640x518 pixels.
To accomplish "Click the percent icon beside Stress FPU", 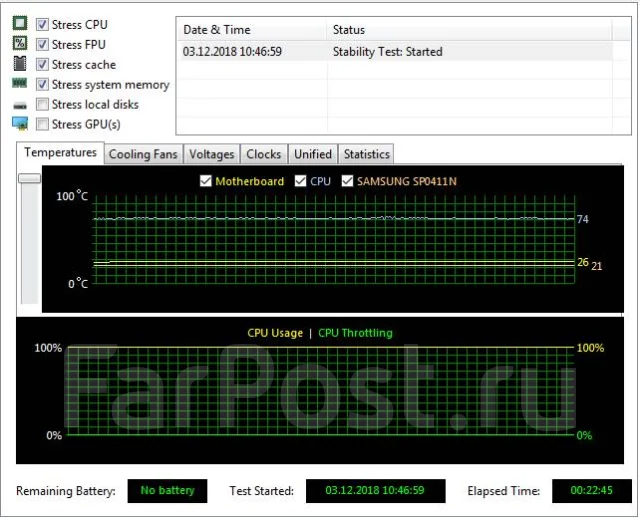I will (x=20, y=43).
